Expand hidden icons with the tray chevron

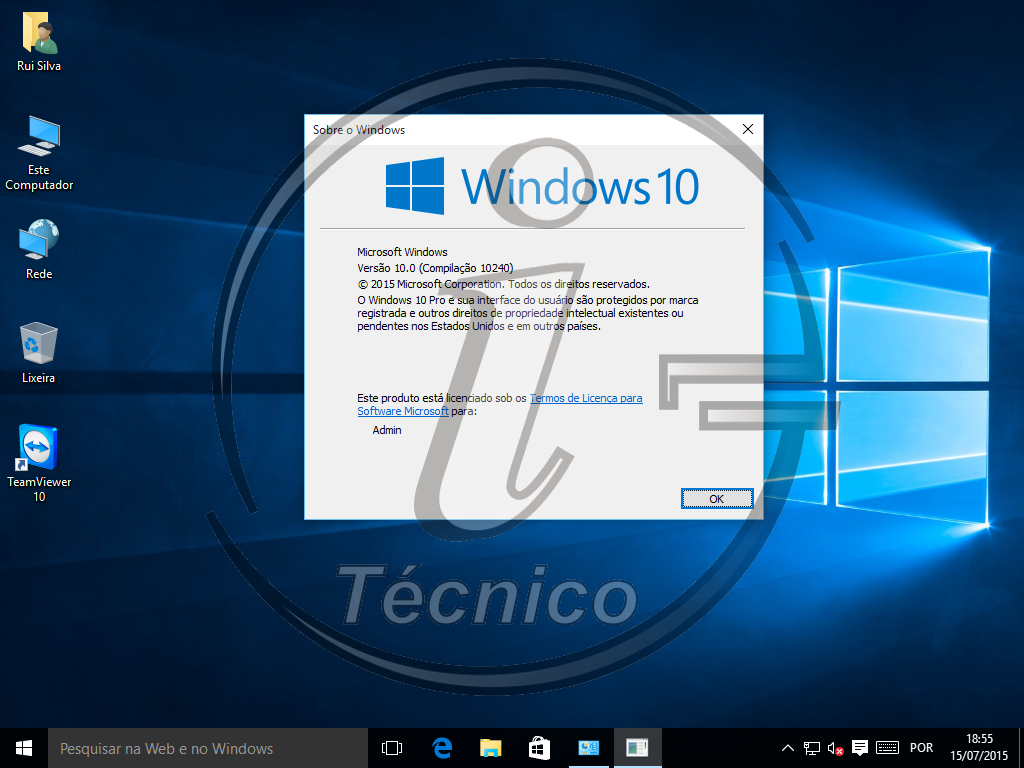pyautogui.click(x=787, y=747)
